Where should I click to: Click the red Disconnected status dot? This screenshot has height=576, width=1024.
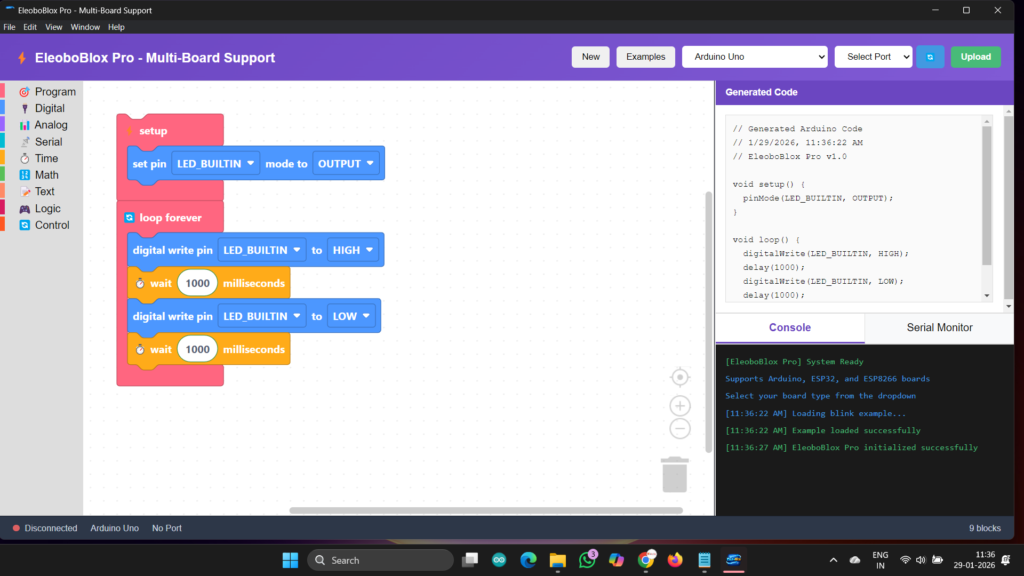click(x=16, y=528)
